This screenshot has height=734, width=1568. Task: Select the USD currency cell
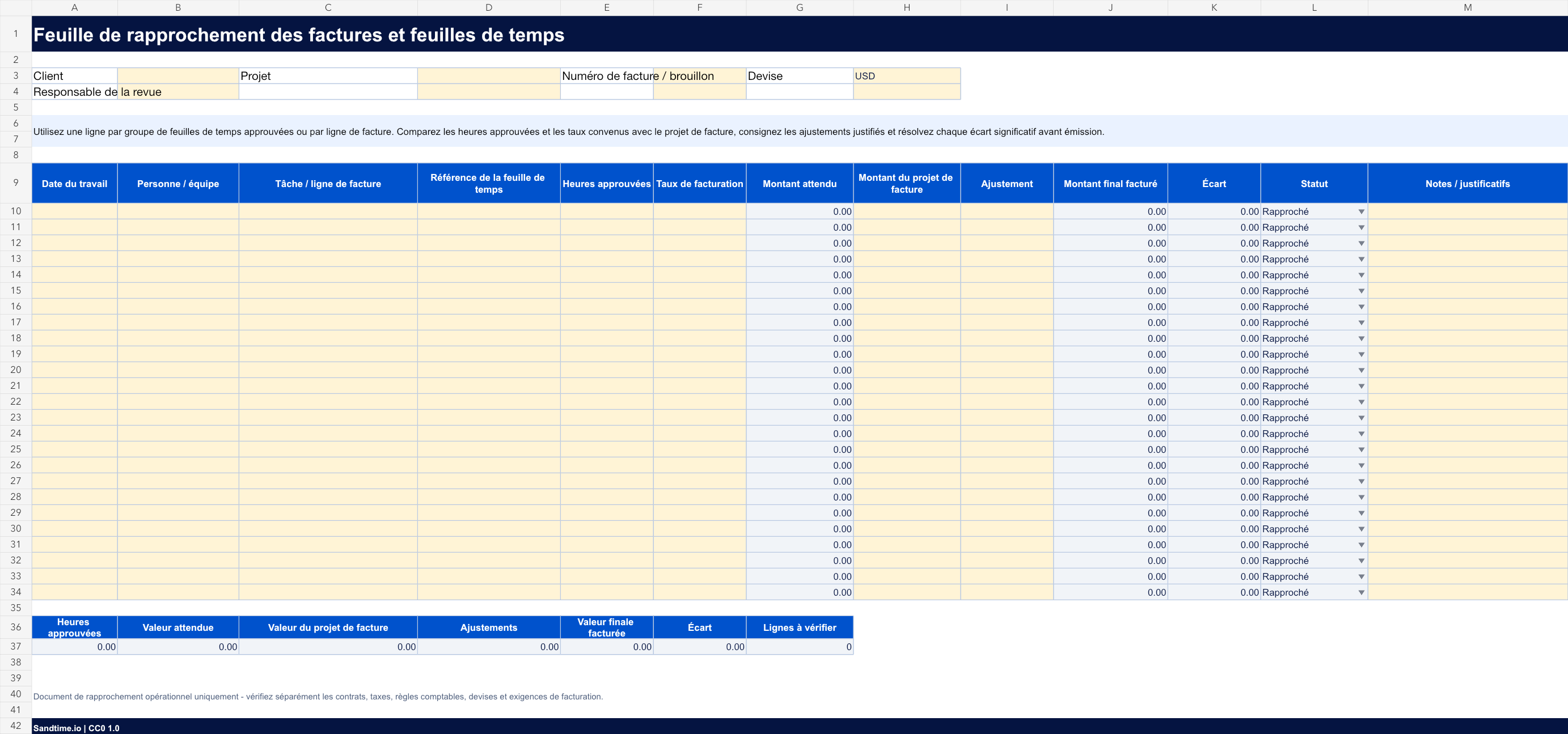906,76
